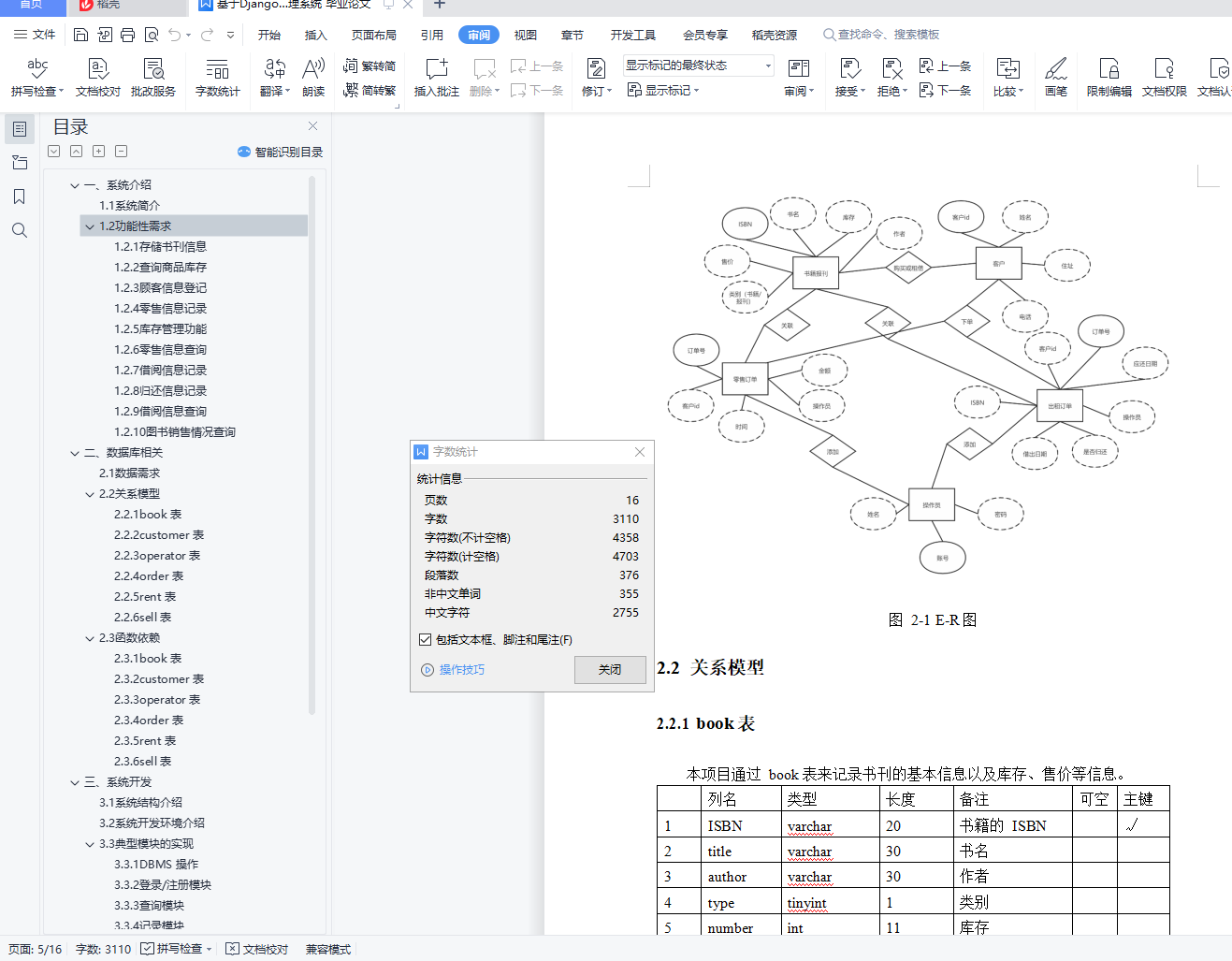This screenshot has width=1232, height=961.
Task: Switch to the 引用 ribbon tab
Action: point(432,36)
